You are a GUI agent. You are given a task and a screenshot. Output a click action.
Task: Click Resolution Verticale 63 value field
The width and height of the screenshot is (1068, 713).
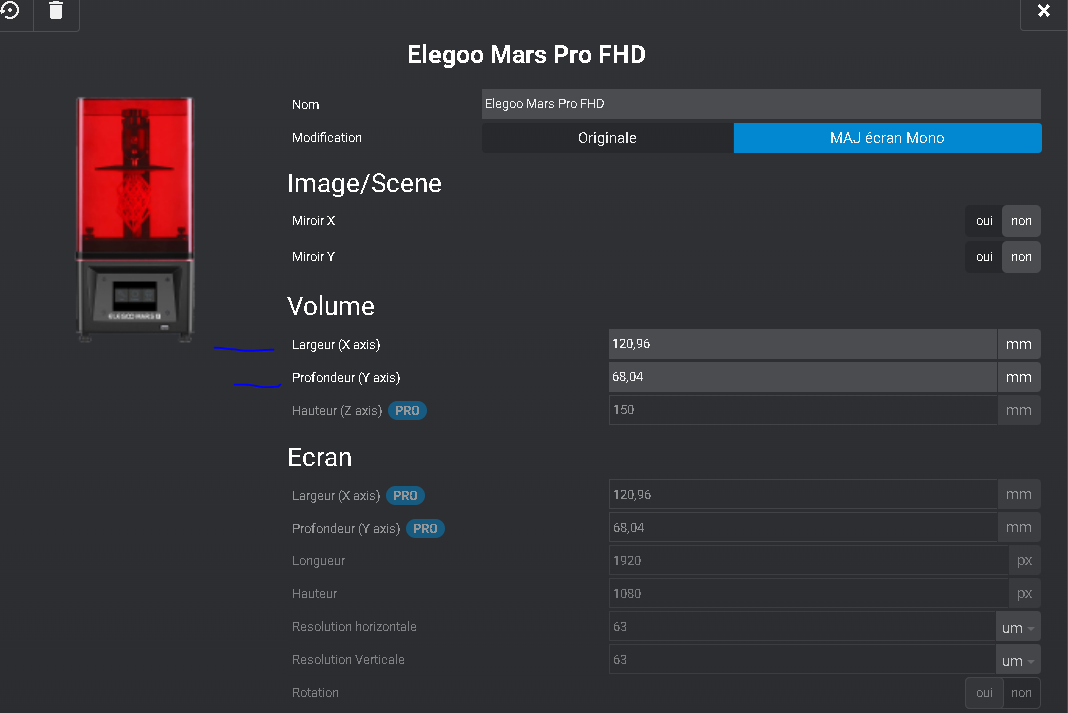(x=802, y=659)
